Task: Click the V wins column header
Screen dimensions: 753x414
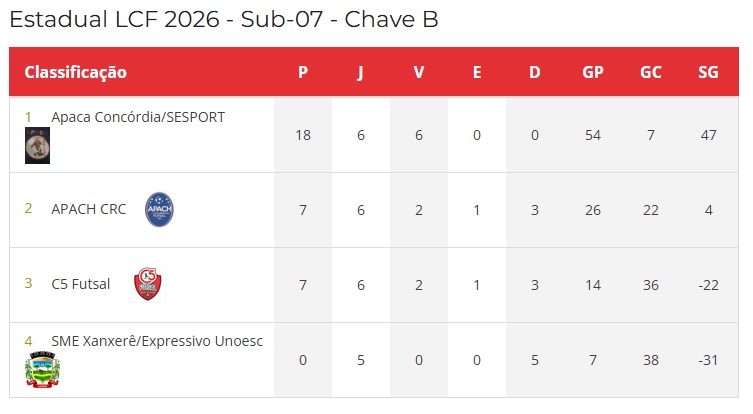Action: click(x=419, y=72)
